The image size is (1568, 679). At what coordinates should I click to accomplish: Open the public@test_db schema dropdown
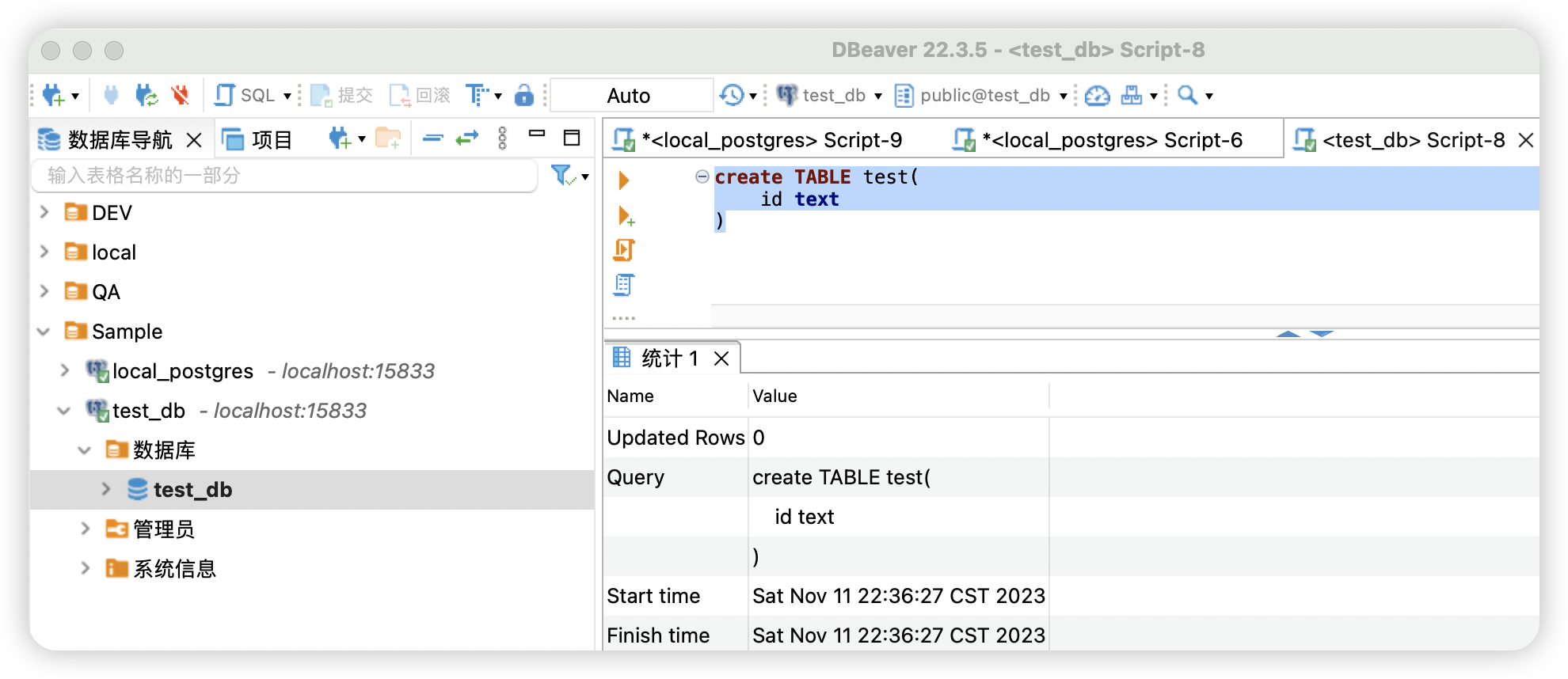point(982,96)
